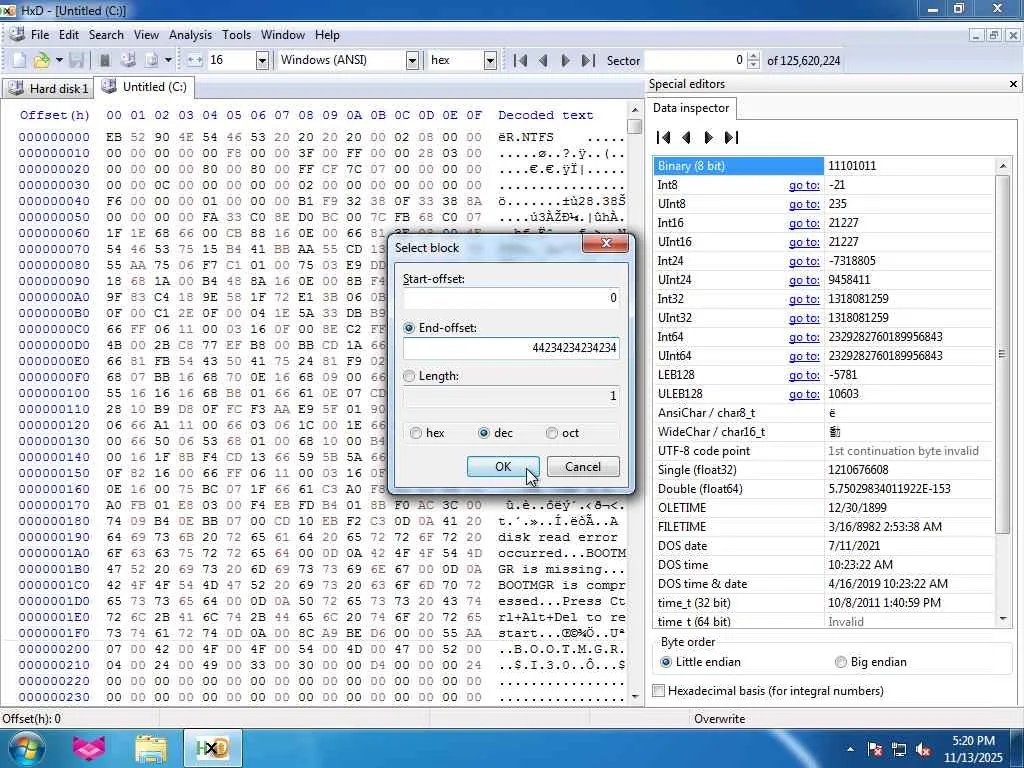Open the Window menu
The width and height of the screenshot is (1024, 768).
[283, 35]
